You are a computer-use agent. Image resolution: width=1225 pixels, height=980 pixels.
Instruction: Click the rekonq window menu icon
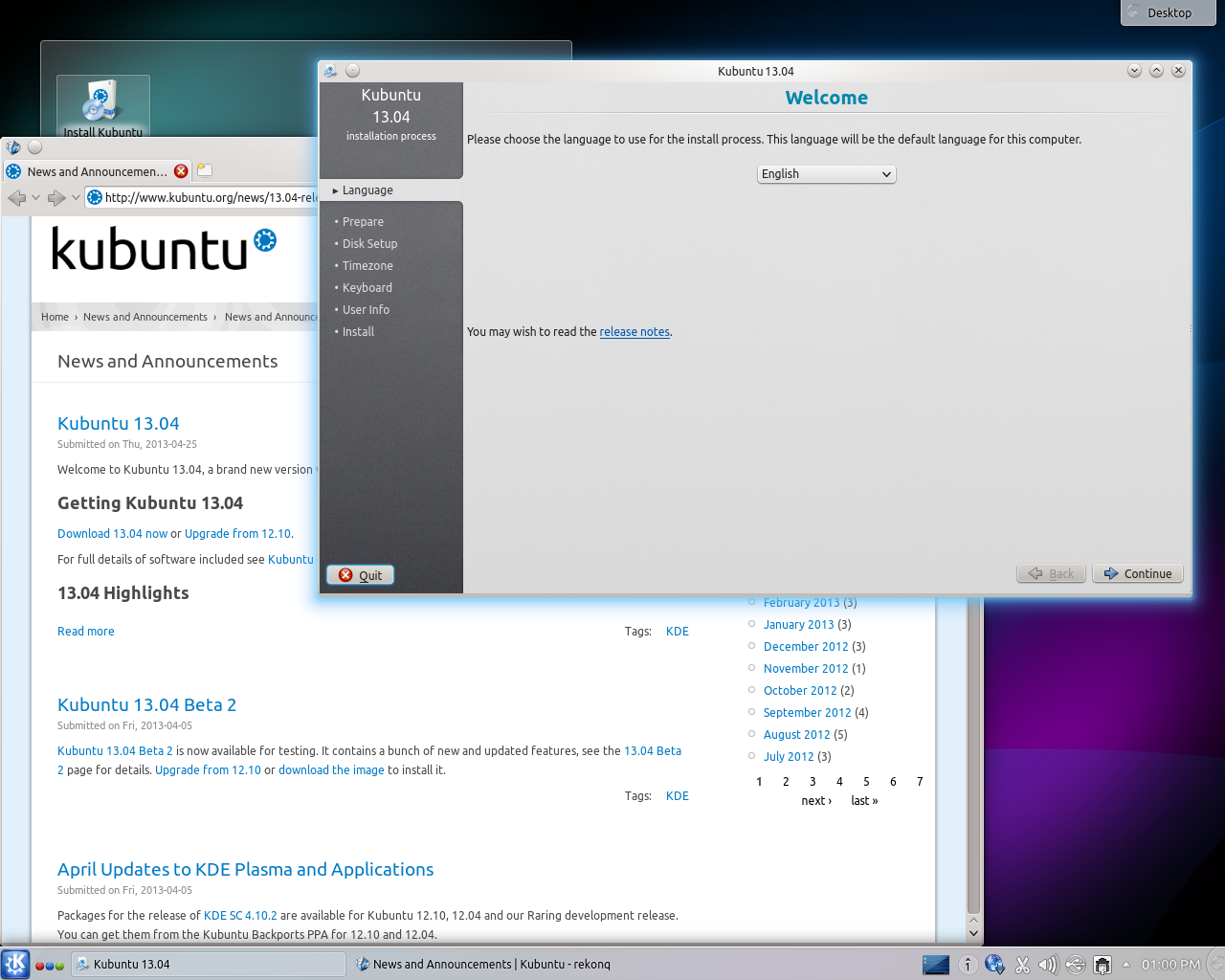pyautogui.click(x=13, y=147)
